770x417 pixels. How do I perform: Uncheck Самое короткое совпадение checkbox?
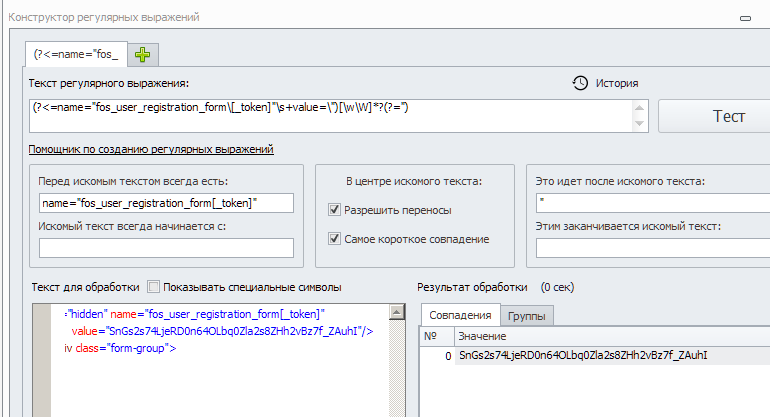pyautogui.click(x=336, y=239)
